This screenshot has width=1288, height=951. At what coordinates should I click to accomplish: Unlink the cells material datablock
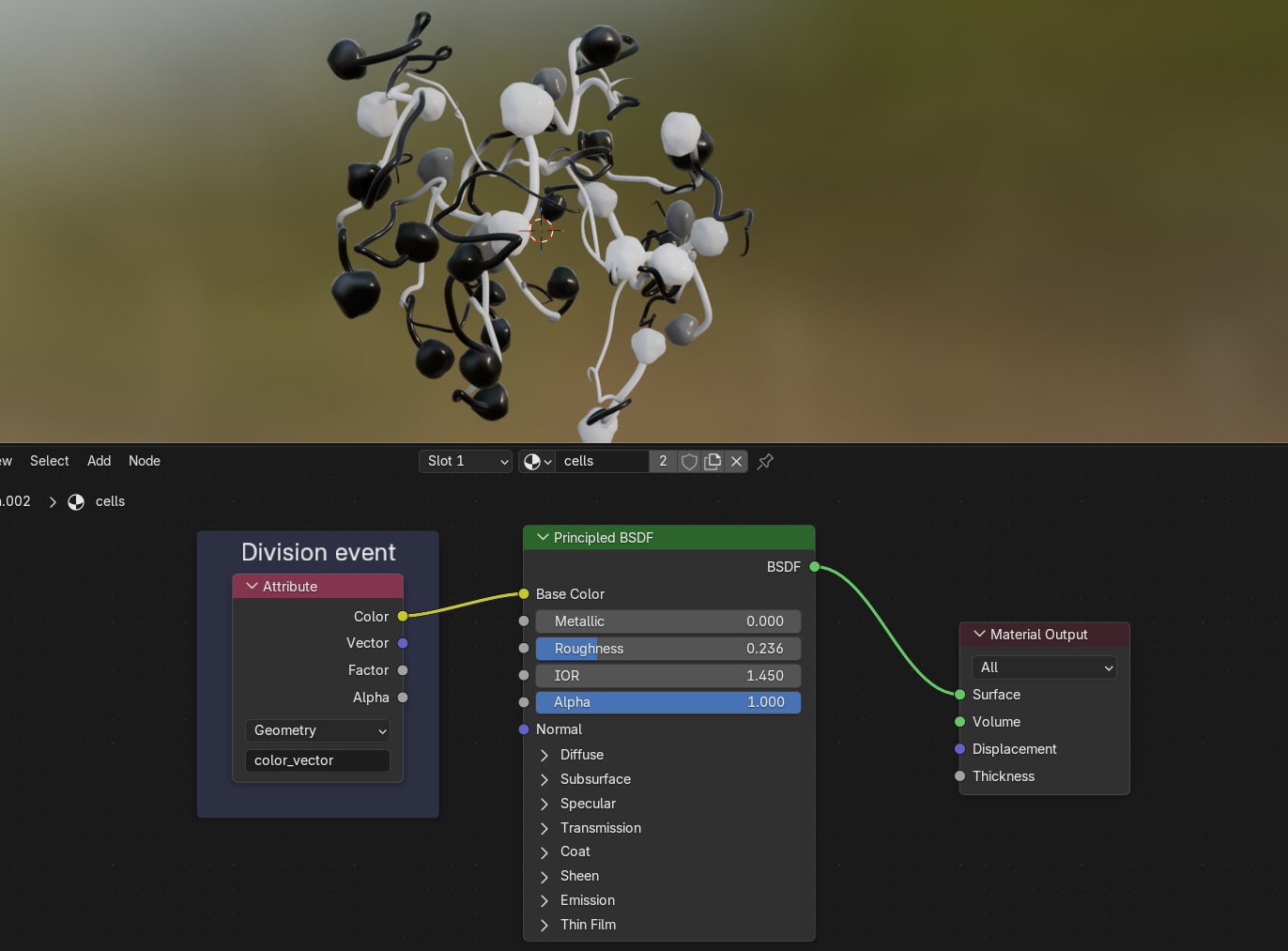(736, 461)
